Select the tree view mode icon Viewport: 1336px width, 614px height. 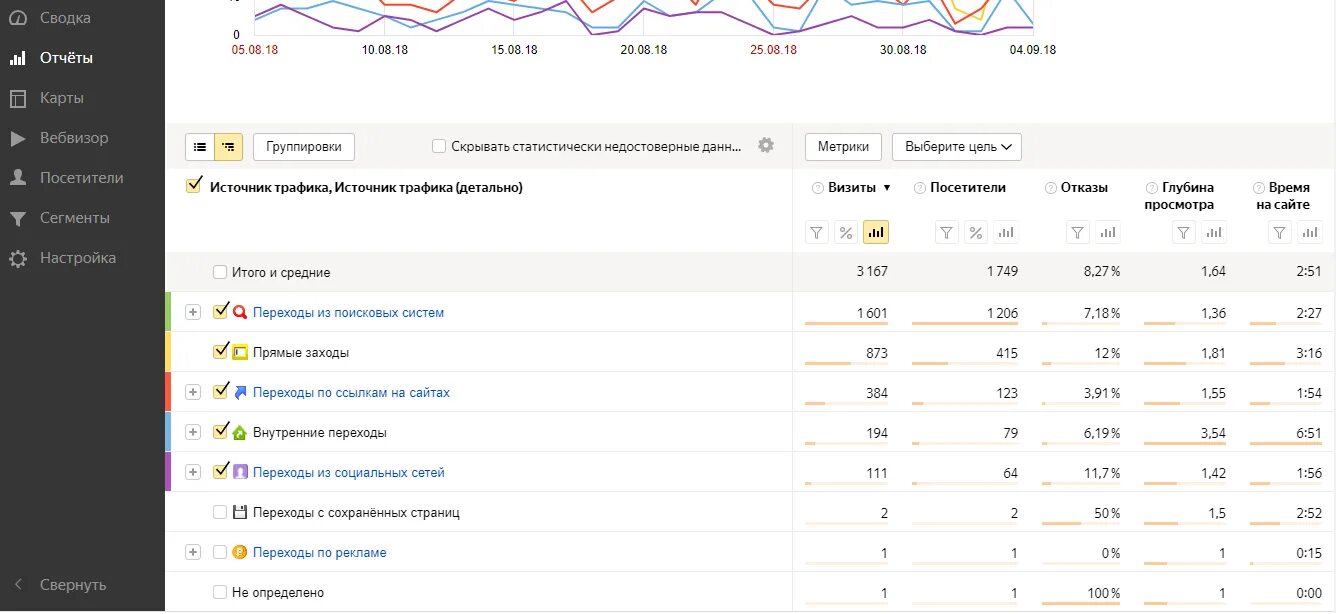pyautogui.click(x=229, y=147)
